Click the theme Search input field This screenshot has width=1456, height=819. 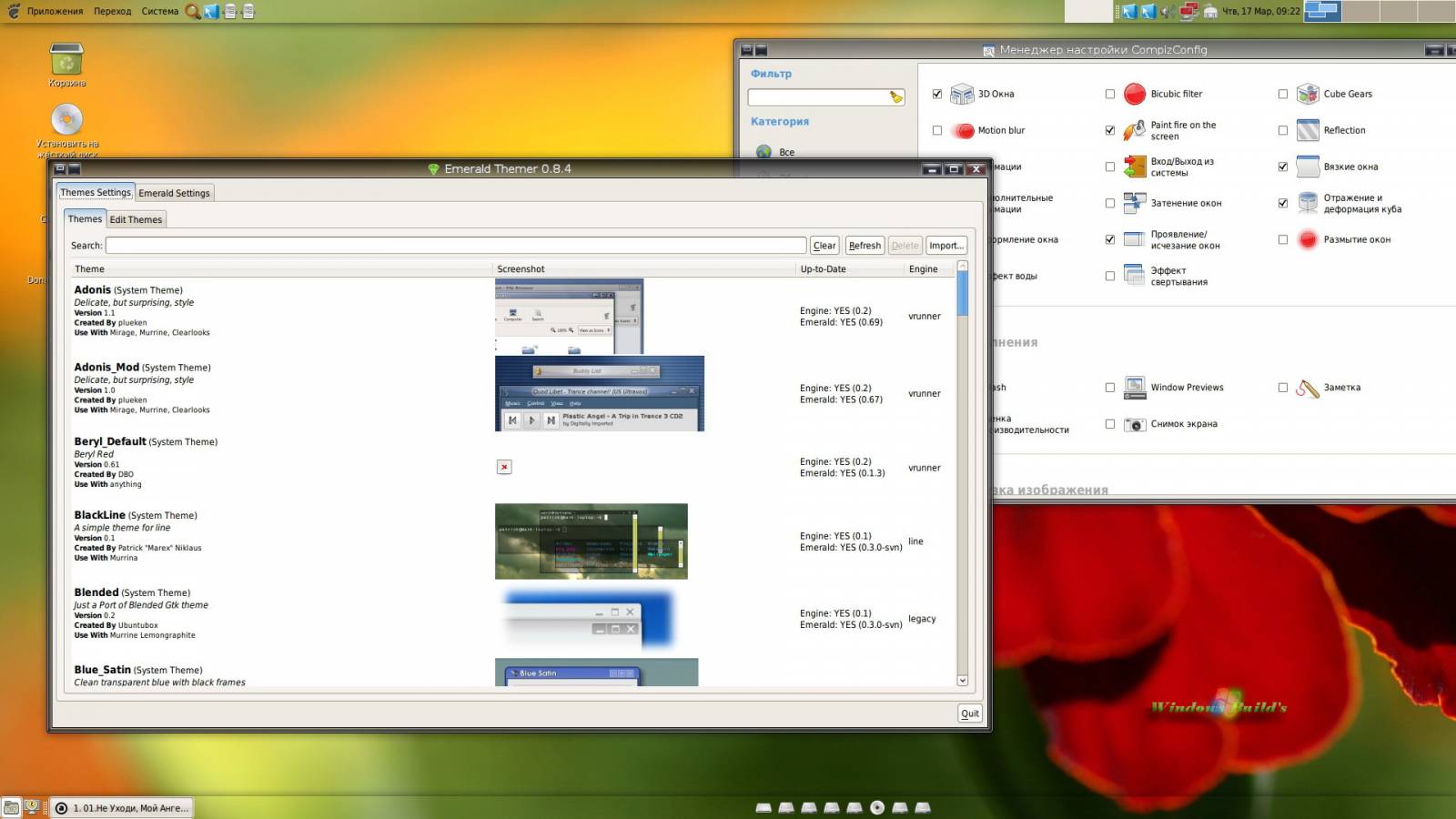(456, 246)
